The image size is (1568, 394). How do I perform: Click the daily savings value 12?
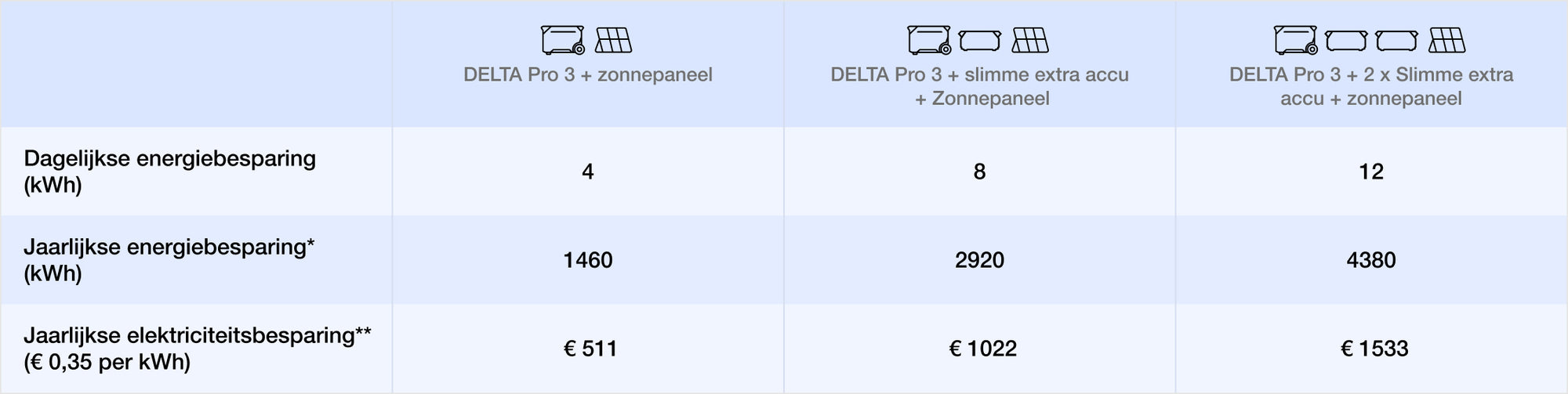coord(1371,172)
